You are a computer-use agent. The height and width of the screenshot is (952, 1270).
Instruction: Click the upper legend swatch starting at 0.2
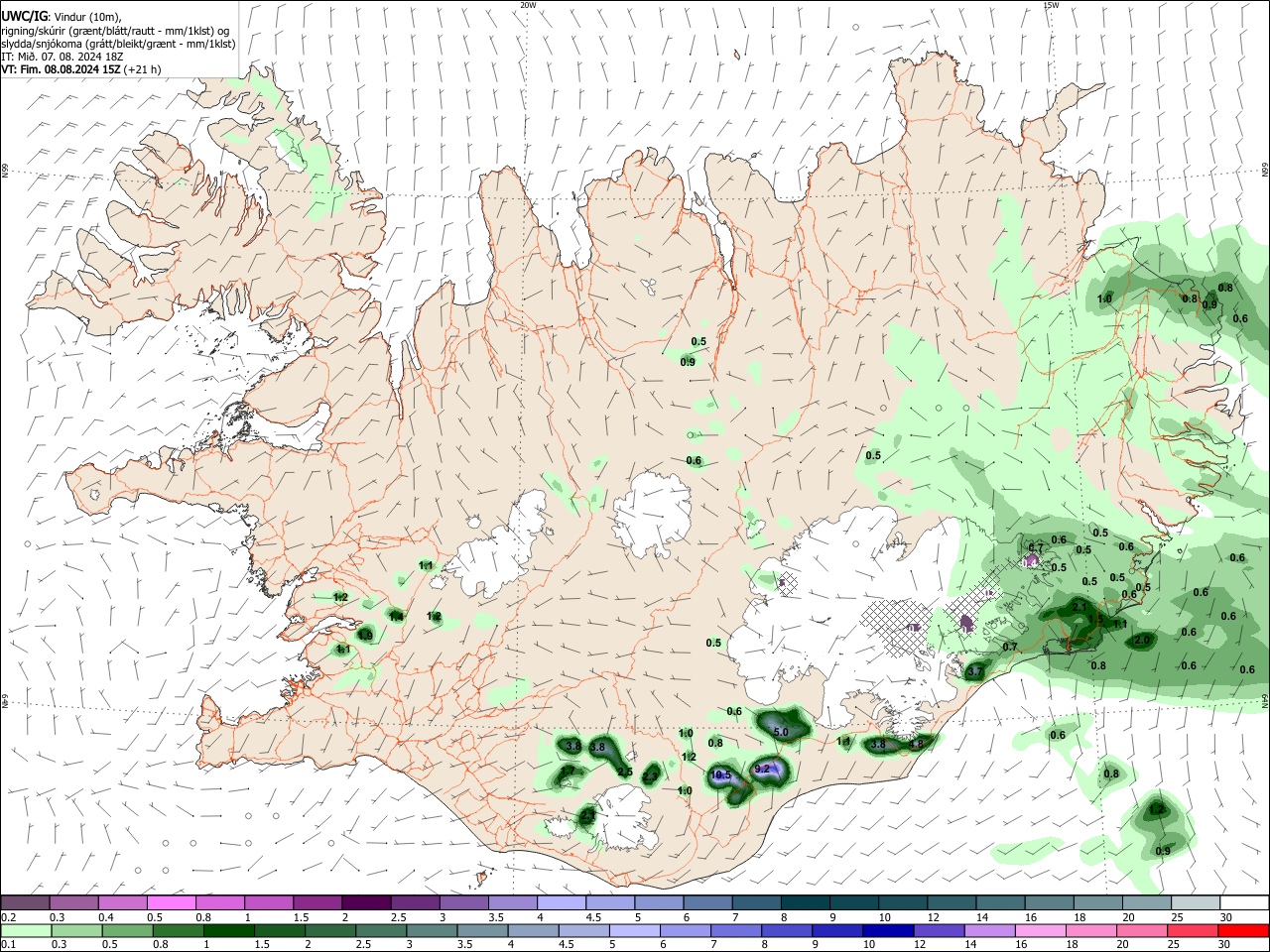(x=25, y=902)
